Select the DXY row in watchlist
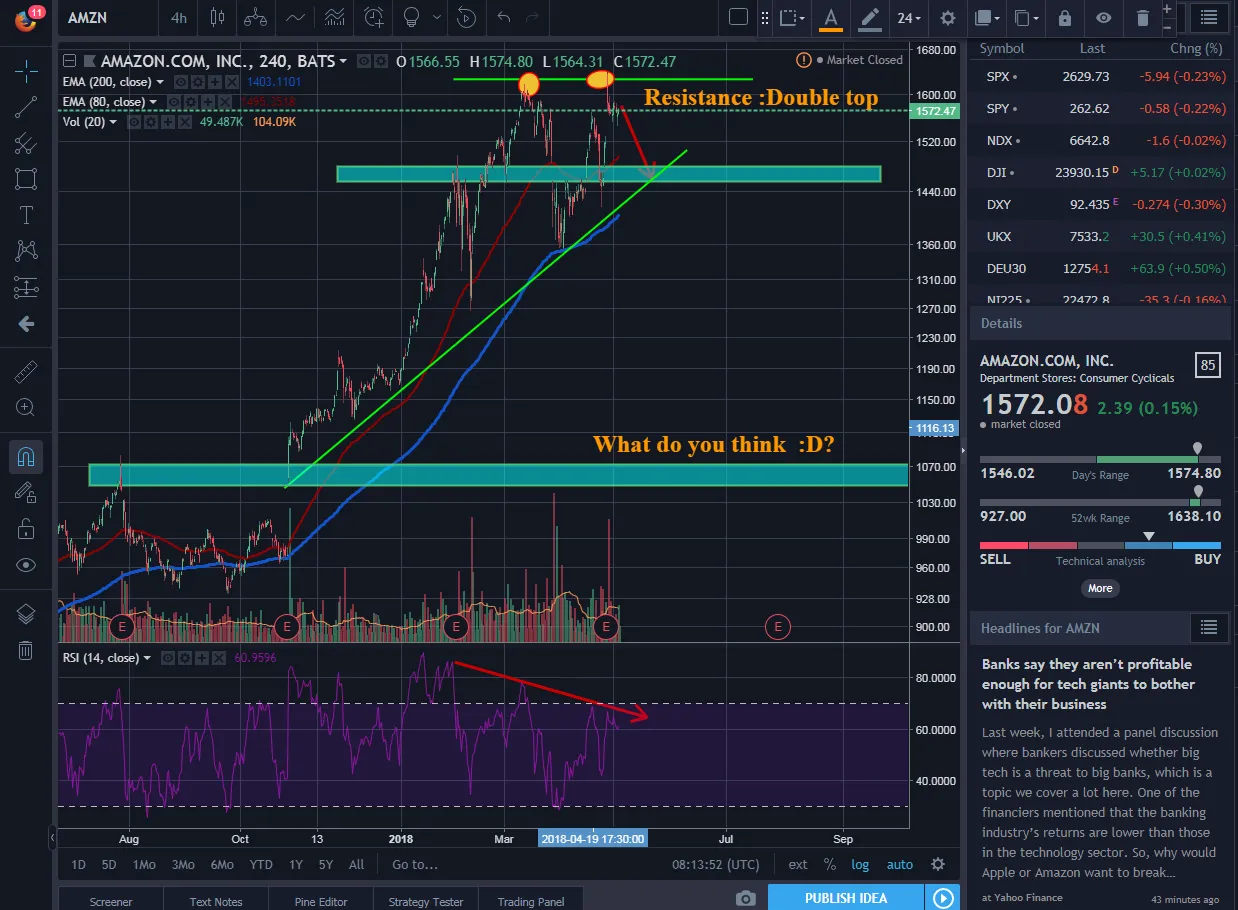 pyautogui.click(x=1100, y=204)
